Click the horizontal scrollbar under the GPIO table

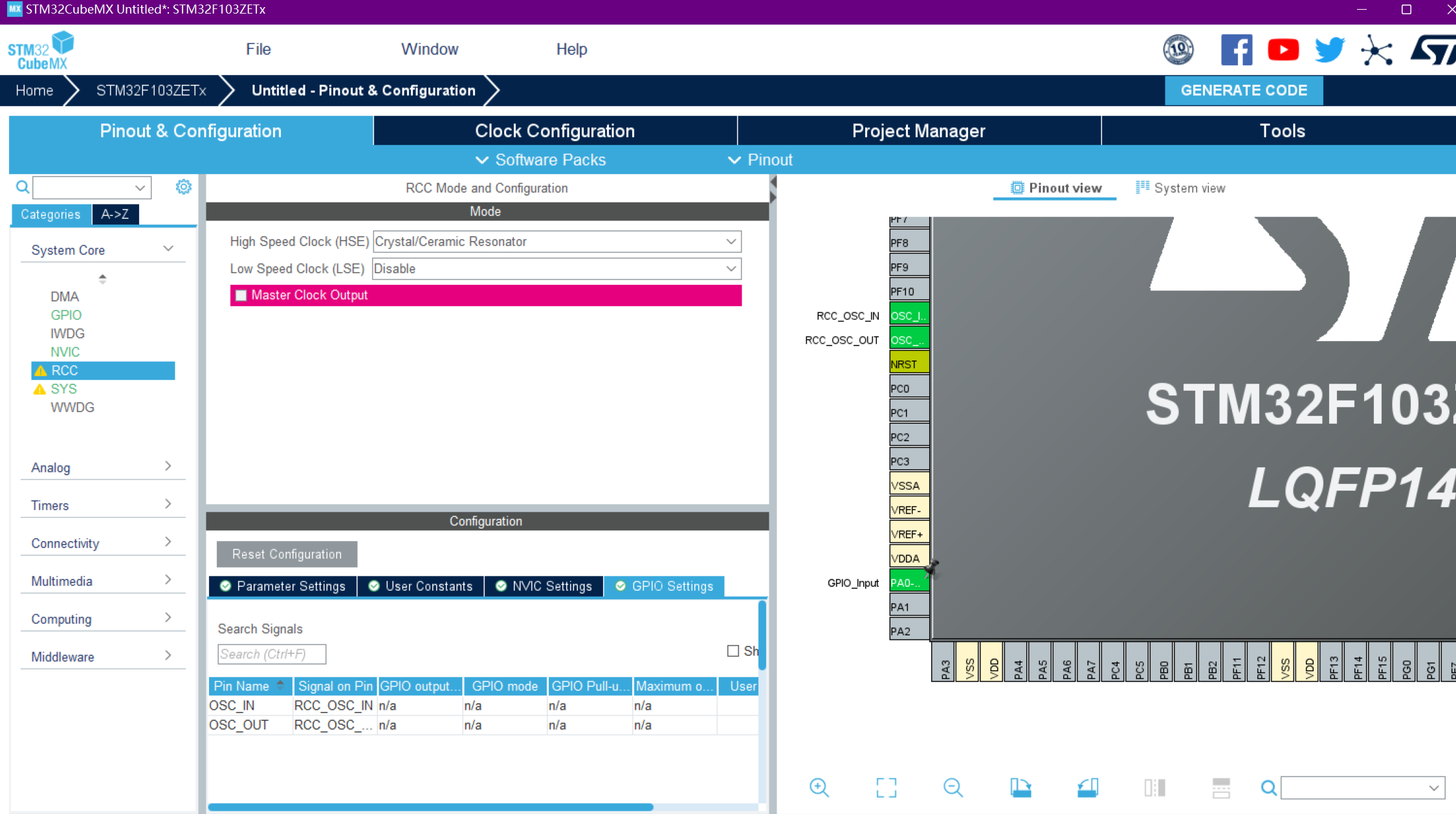(430, 807)
